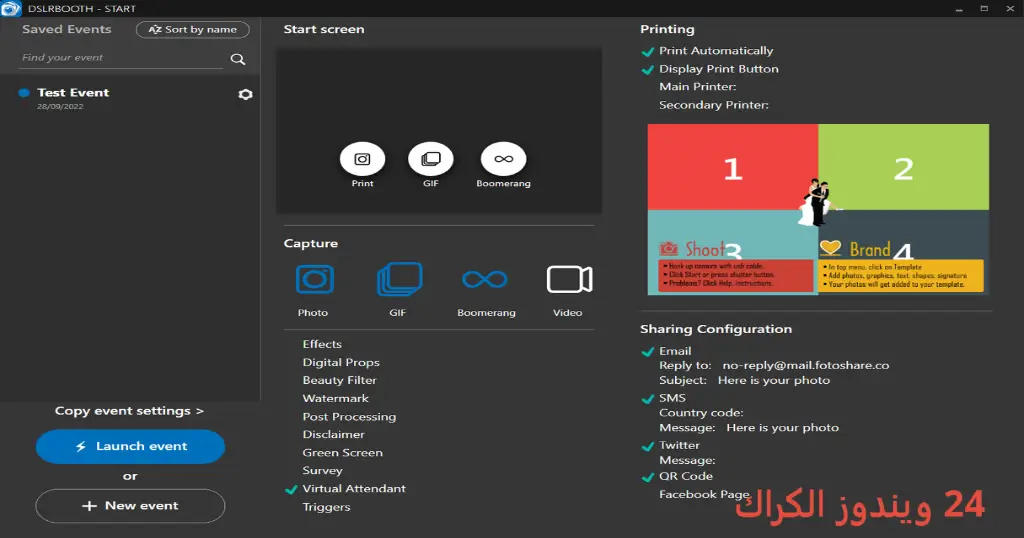Viewport: 1024px width, 538px height.
Task: Click the Boomerang icon on the start screen
Action: (504, 159)
